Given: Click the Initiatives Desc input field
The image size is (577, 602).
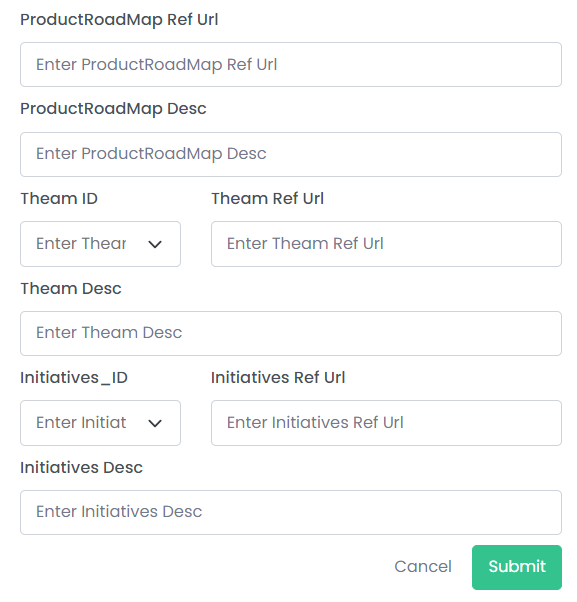Looking at the screenshot, I should click(291, 512).
